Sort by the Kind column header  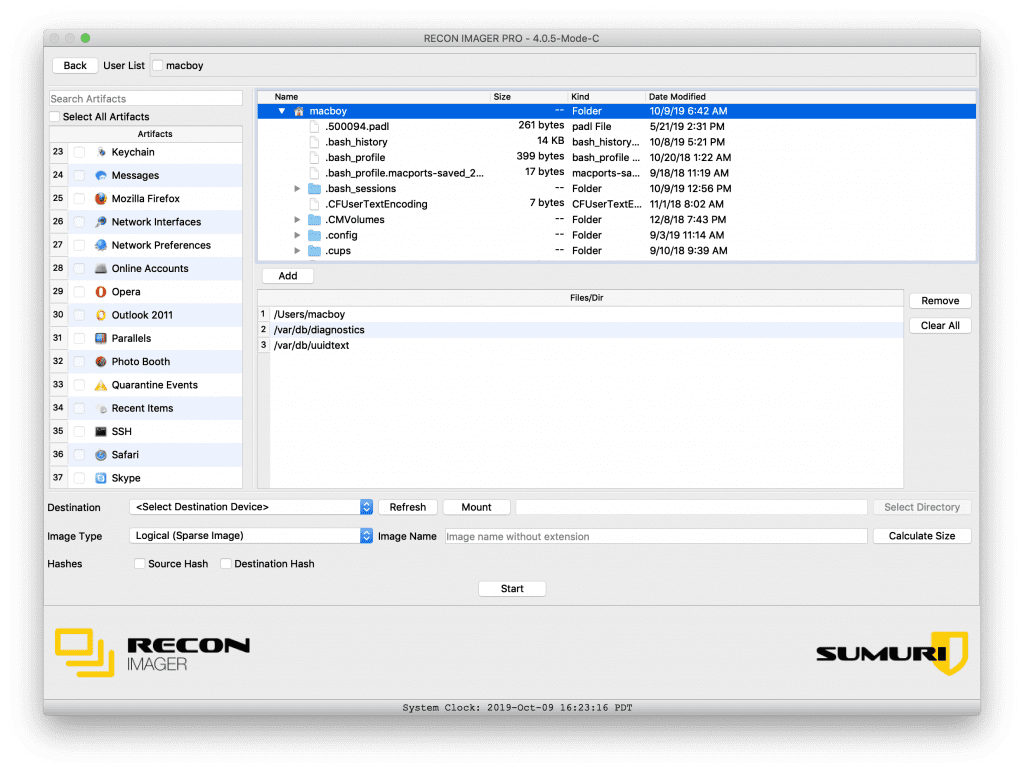(606, 97)
